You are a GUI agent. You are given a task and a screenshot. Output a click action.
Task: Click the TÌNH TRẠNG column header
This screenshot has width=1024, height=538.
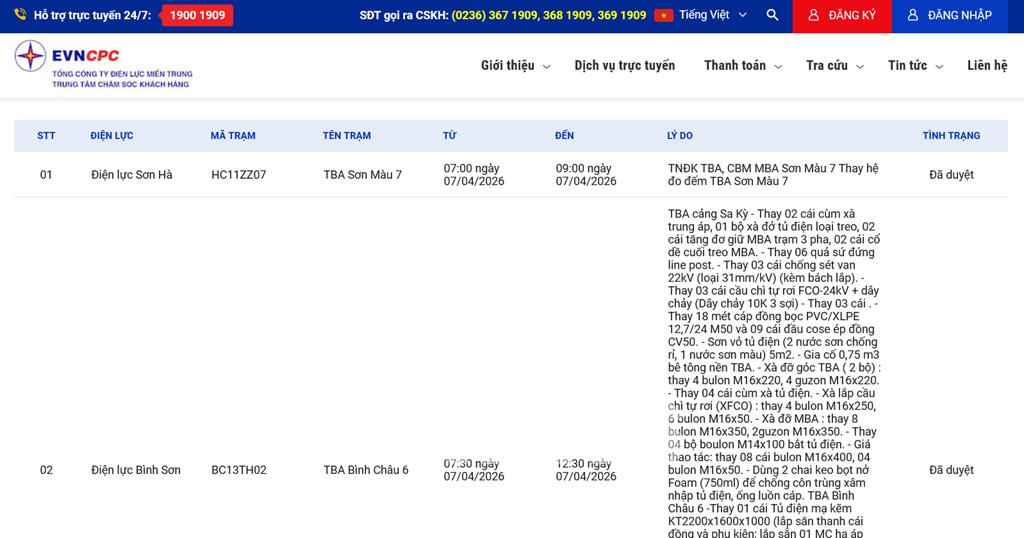(x=951, y=136)
